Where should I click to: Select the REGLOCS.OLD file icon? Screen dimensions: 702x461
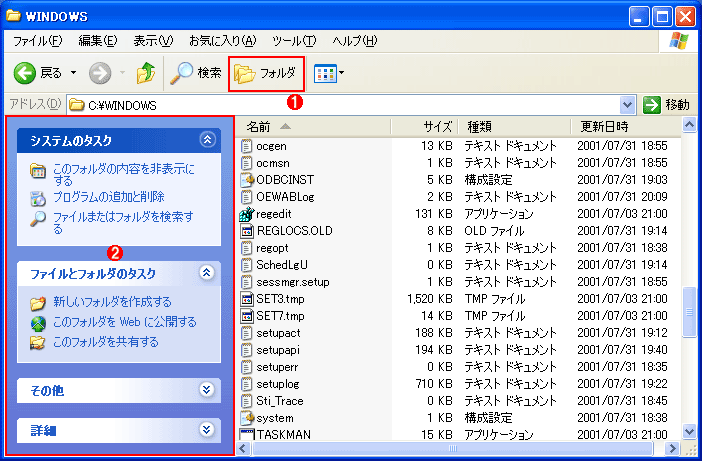[247, 231]
